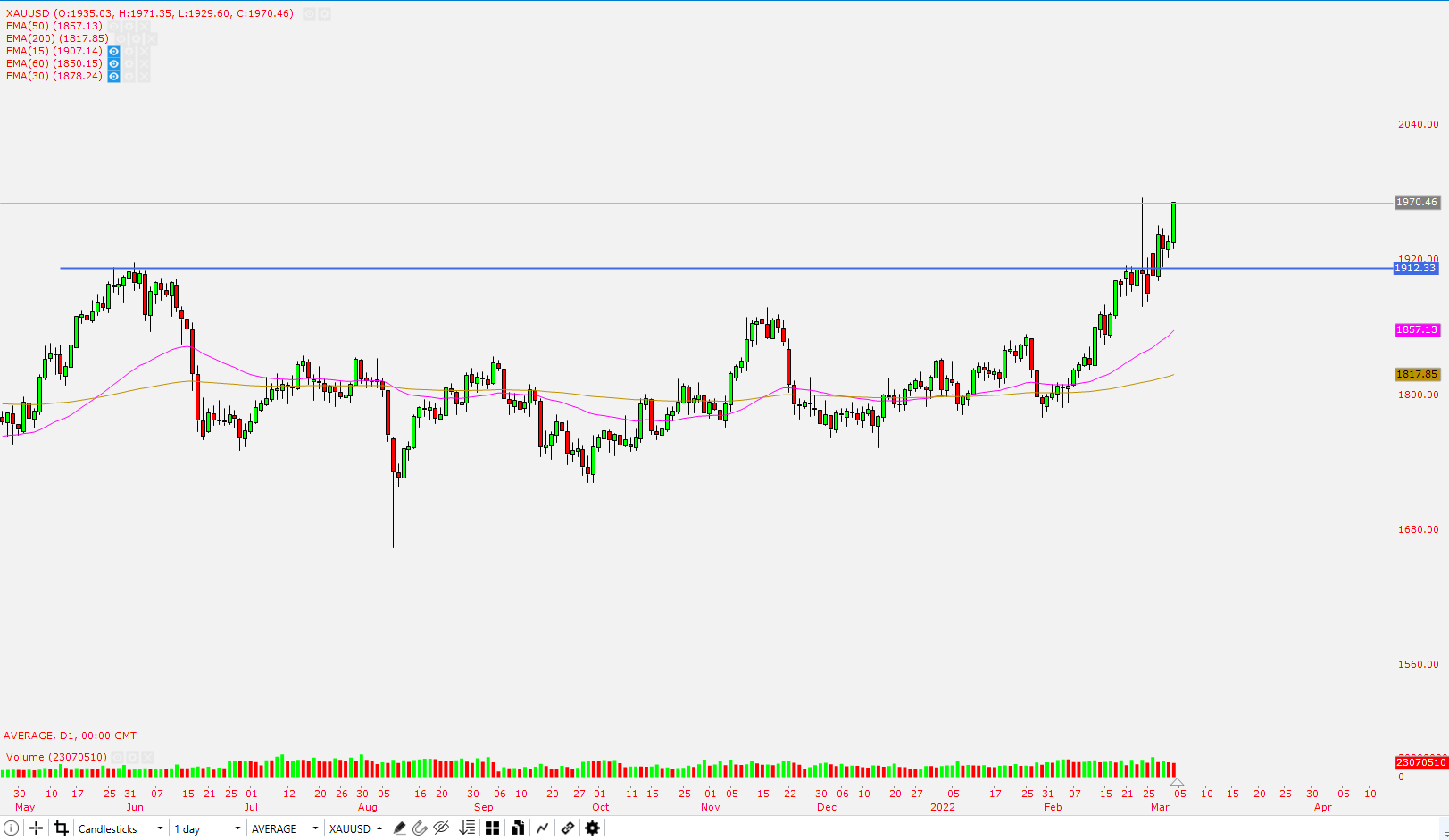This screenshot has height=840, width=1449.
Task: Open the chart link icon
Action: click(x=567, y=828)
